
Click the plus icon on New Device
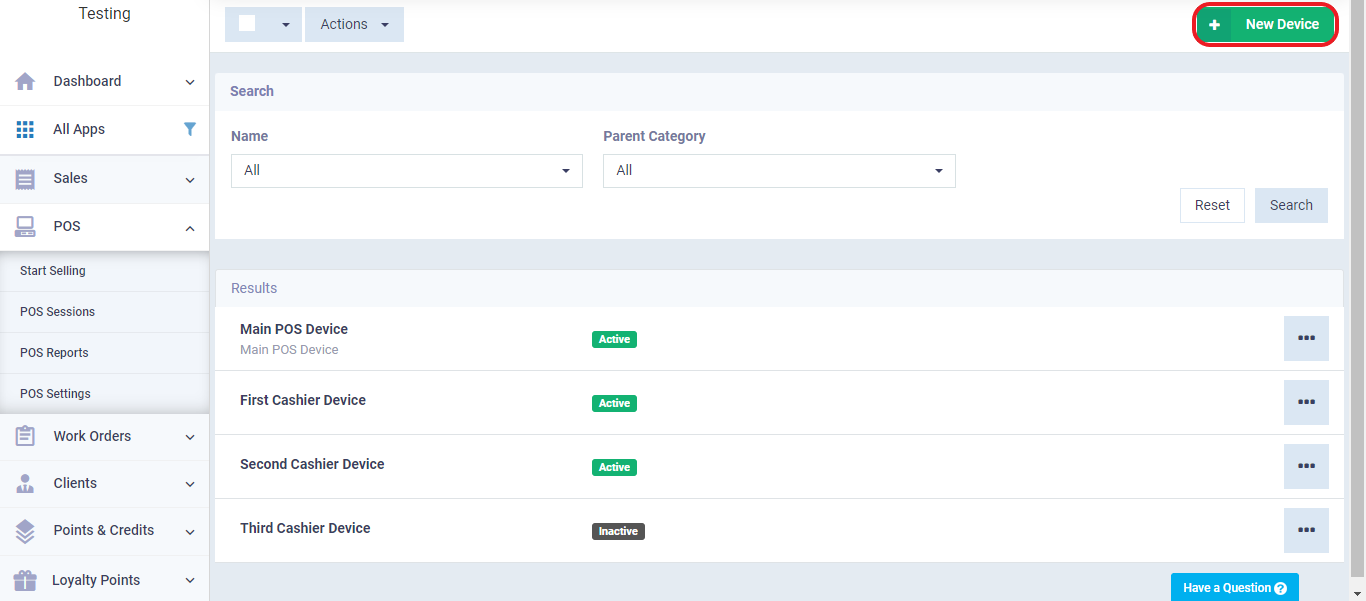(1214, 24)
